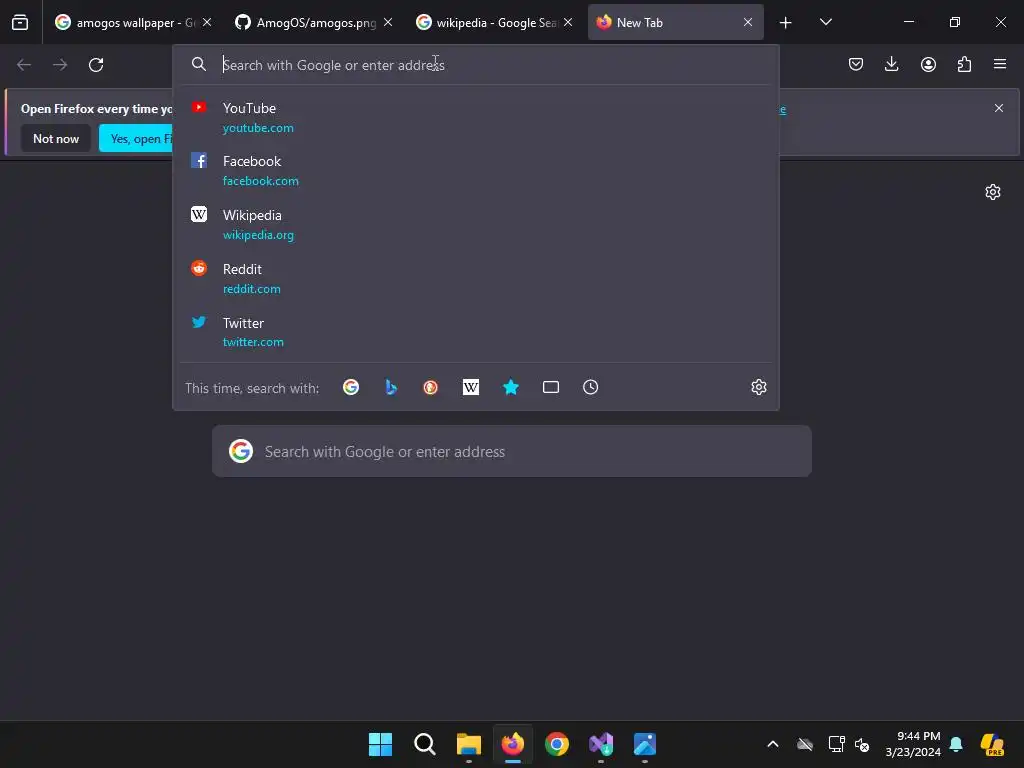Image resolution: width=1024 pixels, height=768 pixels.
Task: Select the YouTube suggestion
Action: [x=476, y=118]
